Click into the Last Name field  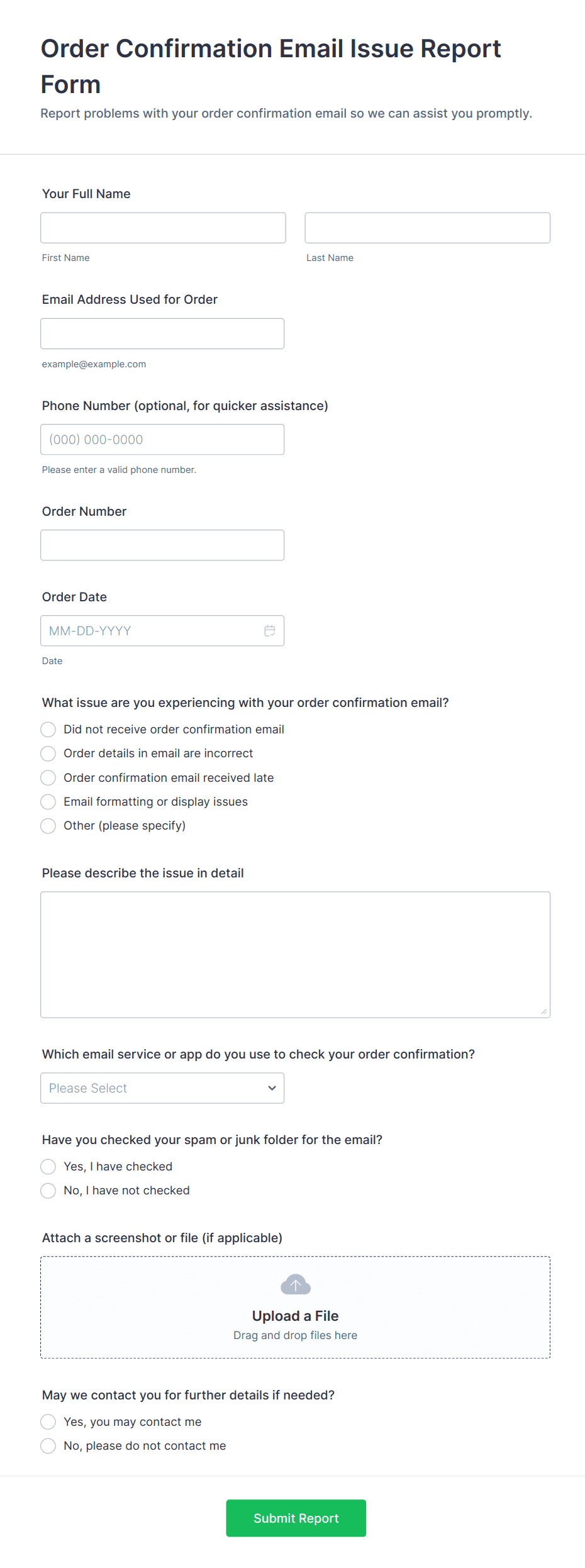point(427,228)
